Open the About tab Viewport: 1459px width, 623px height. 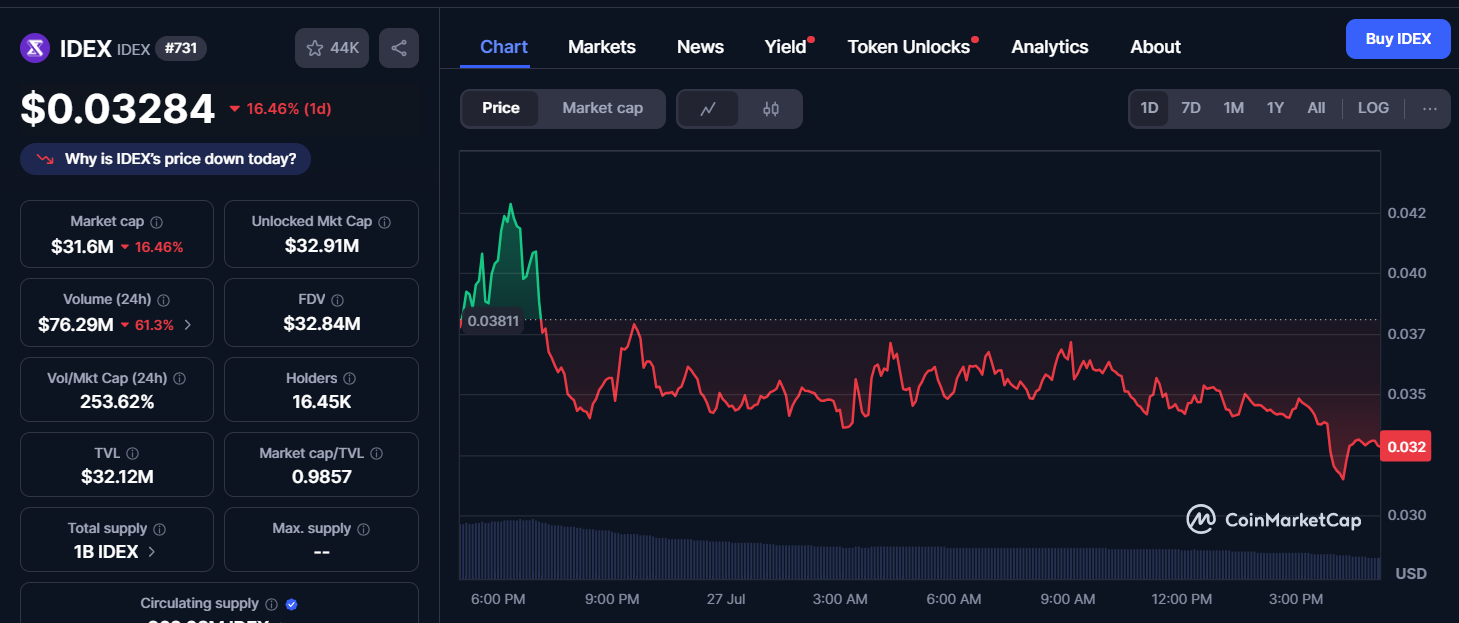[x=1156, y=47]
